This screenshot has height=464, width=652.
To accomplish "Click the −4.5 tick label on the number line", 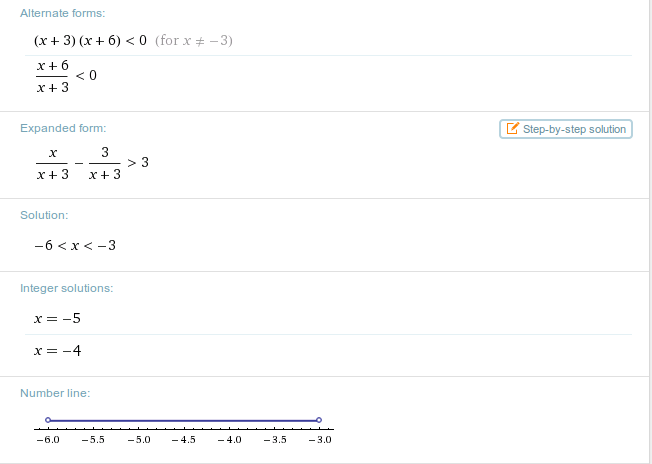I will 182,439.
